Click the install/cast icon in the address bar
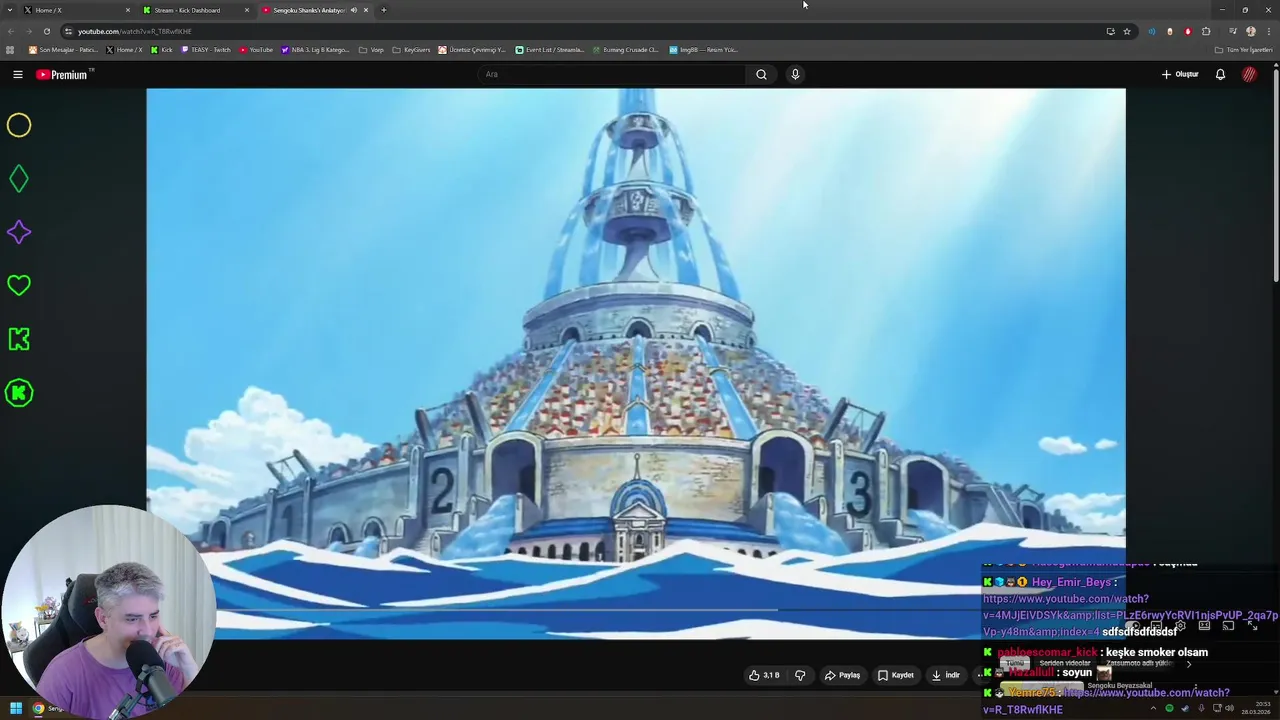 pos(1110,31)
